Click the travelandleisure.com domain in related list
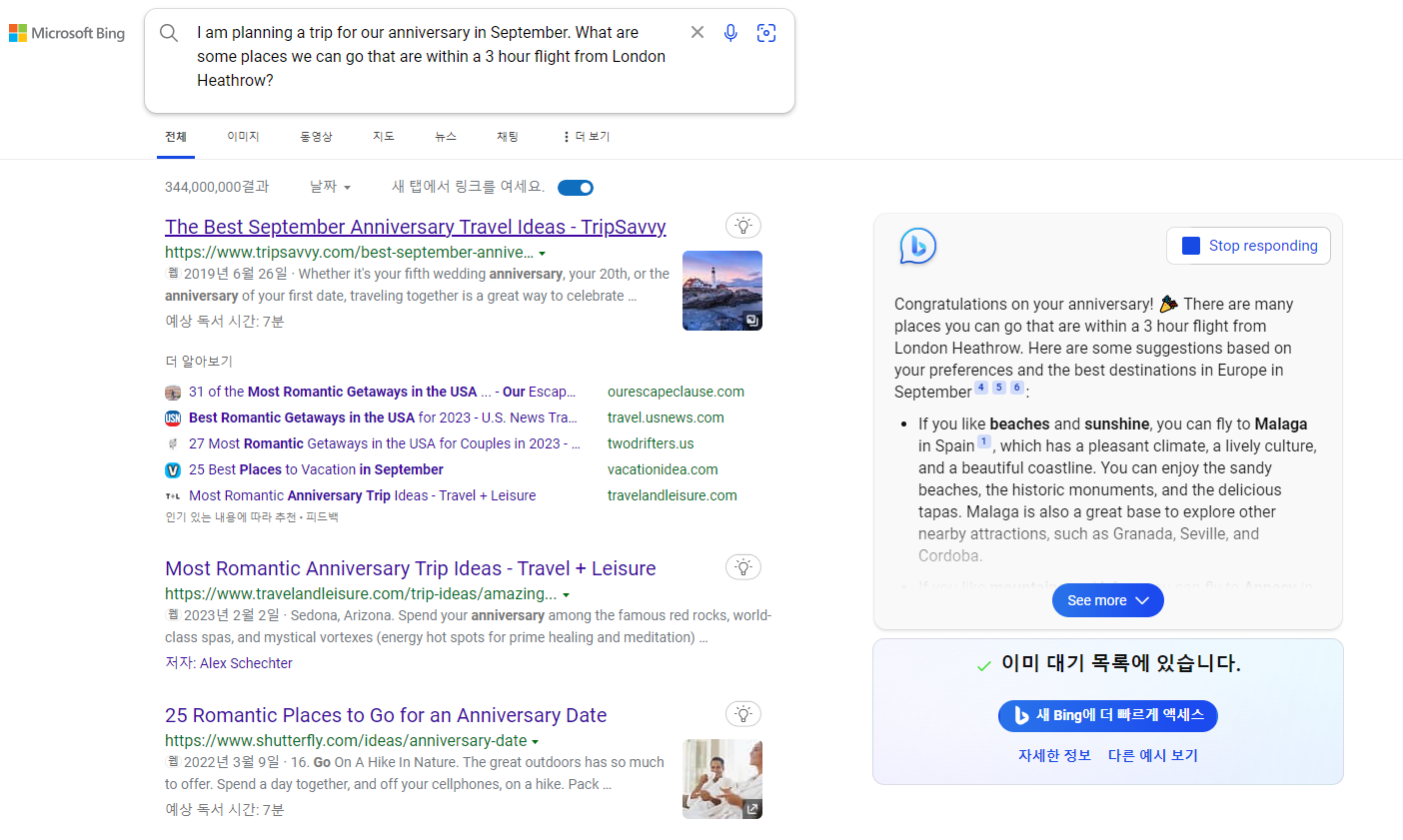The height and width of the screenshot is (840, 1403). click(673, 495)
